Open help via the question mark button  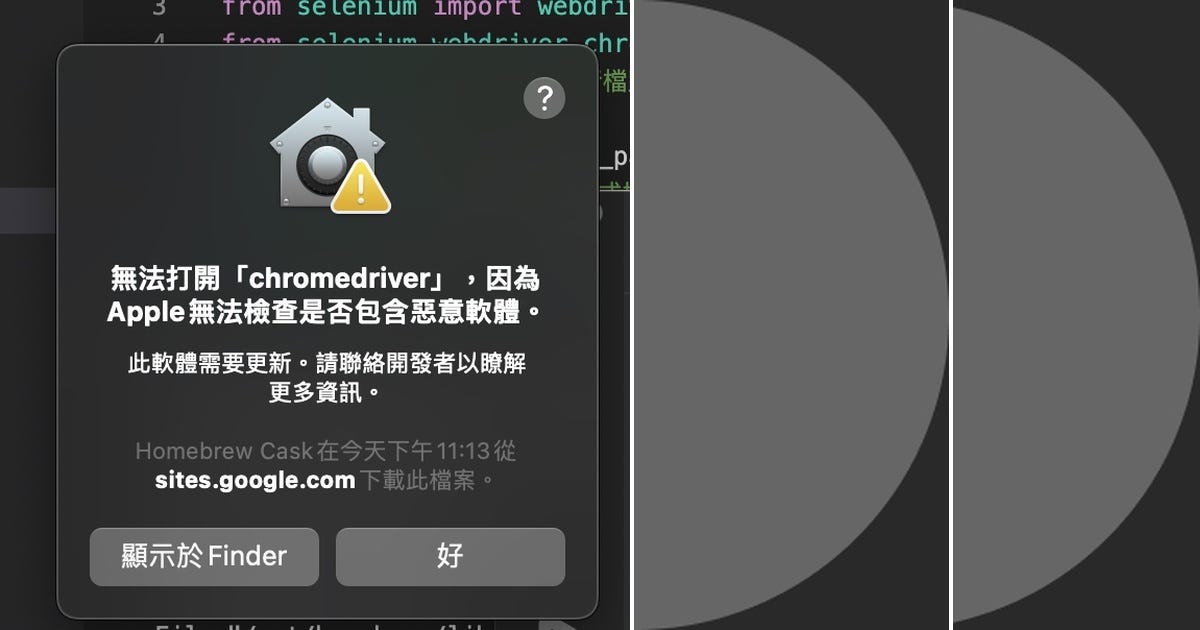544,98
